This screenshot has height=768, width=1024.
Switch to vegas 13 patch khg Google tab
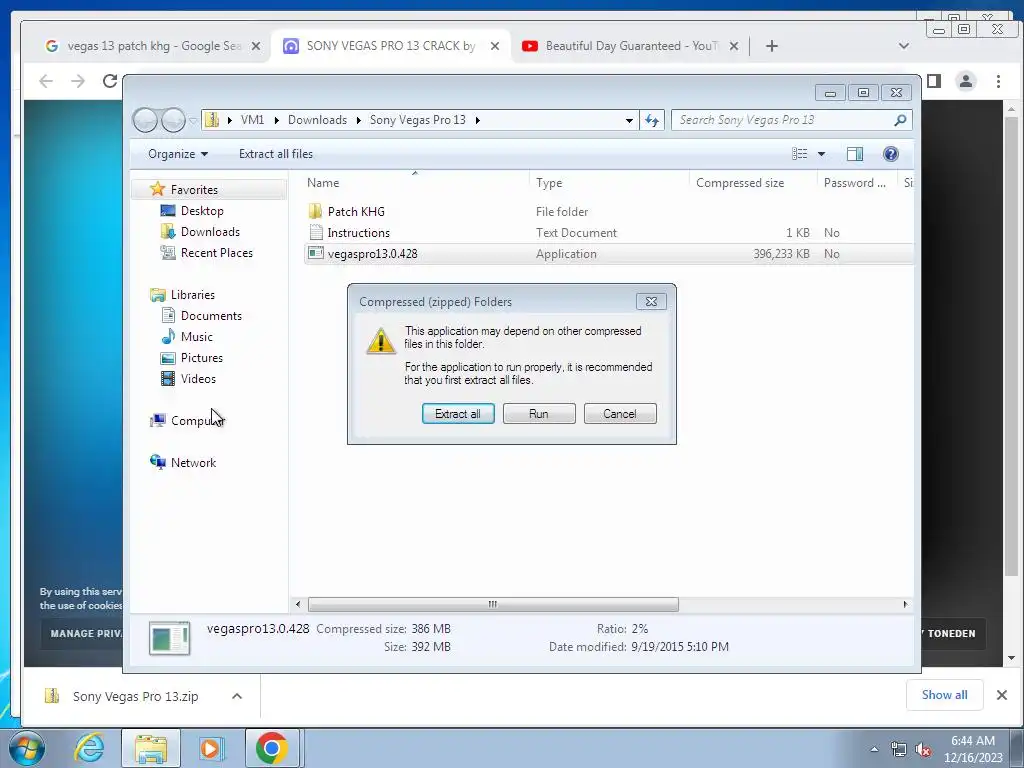[x=153, y=46]
